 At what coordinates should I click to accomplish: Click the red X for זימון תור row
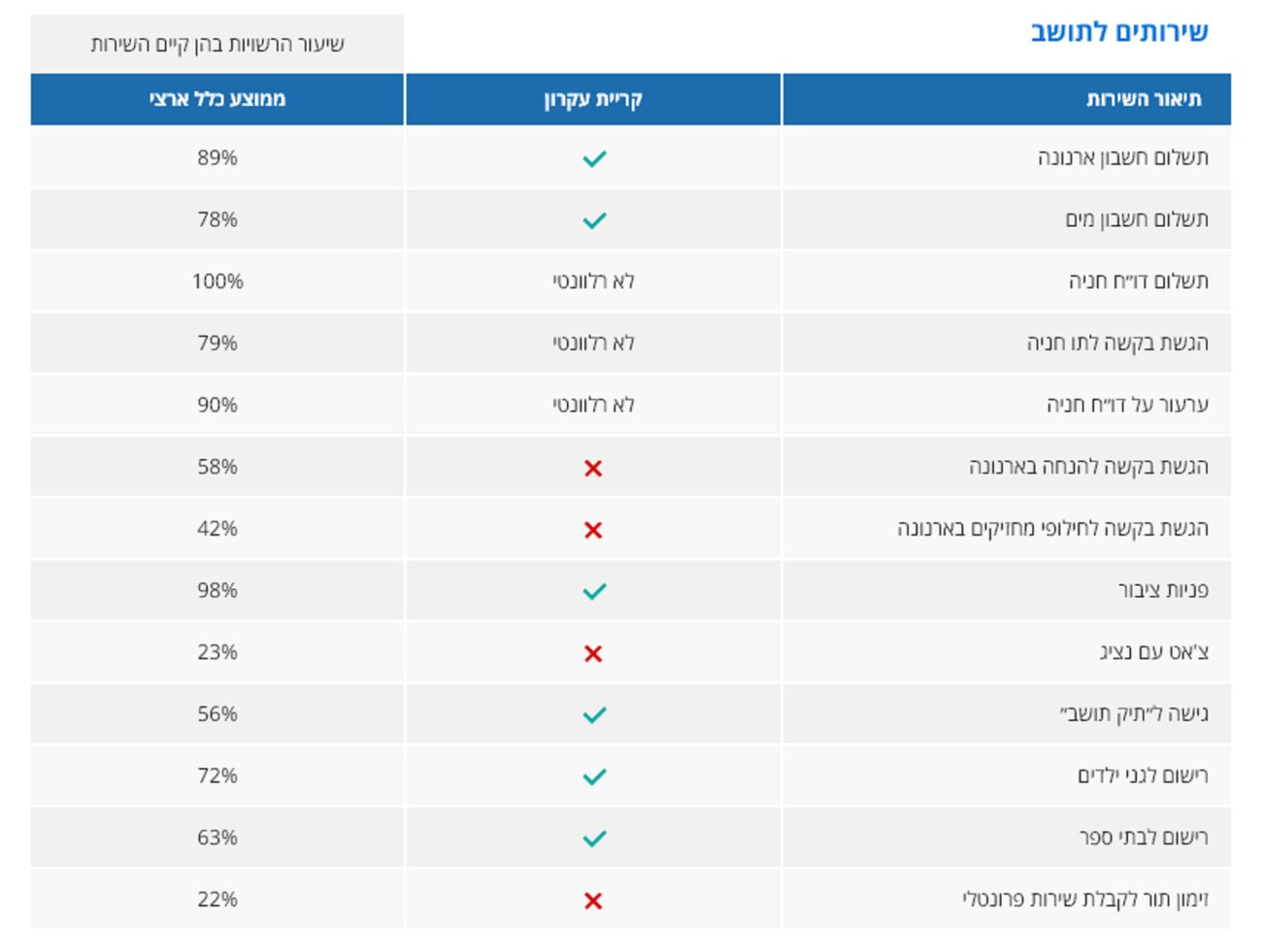[593, 902]
